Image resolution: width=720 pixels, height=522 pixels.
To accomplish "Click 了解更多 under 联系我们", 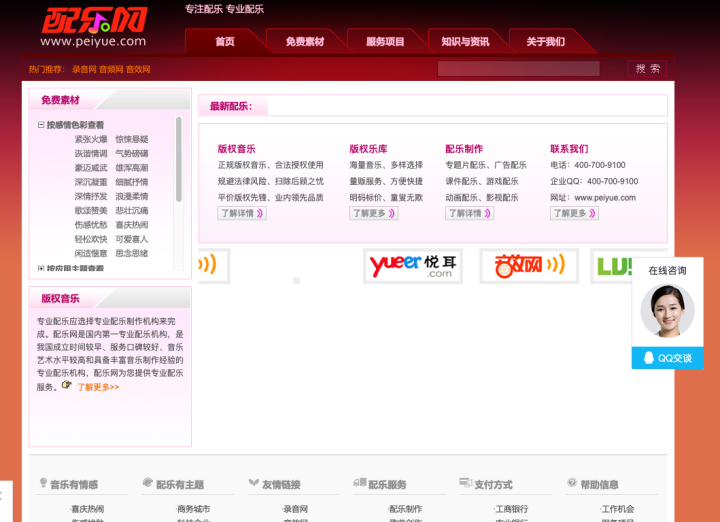I will [x=574, y=213].
